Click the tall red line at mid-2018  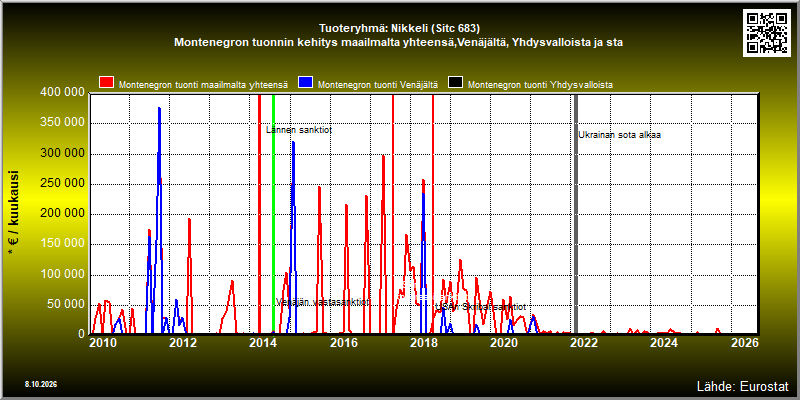(x=433, y=214)
